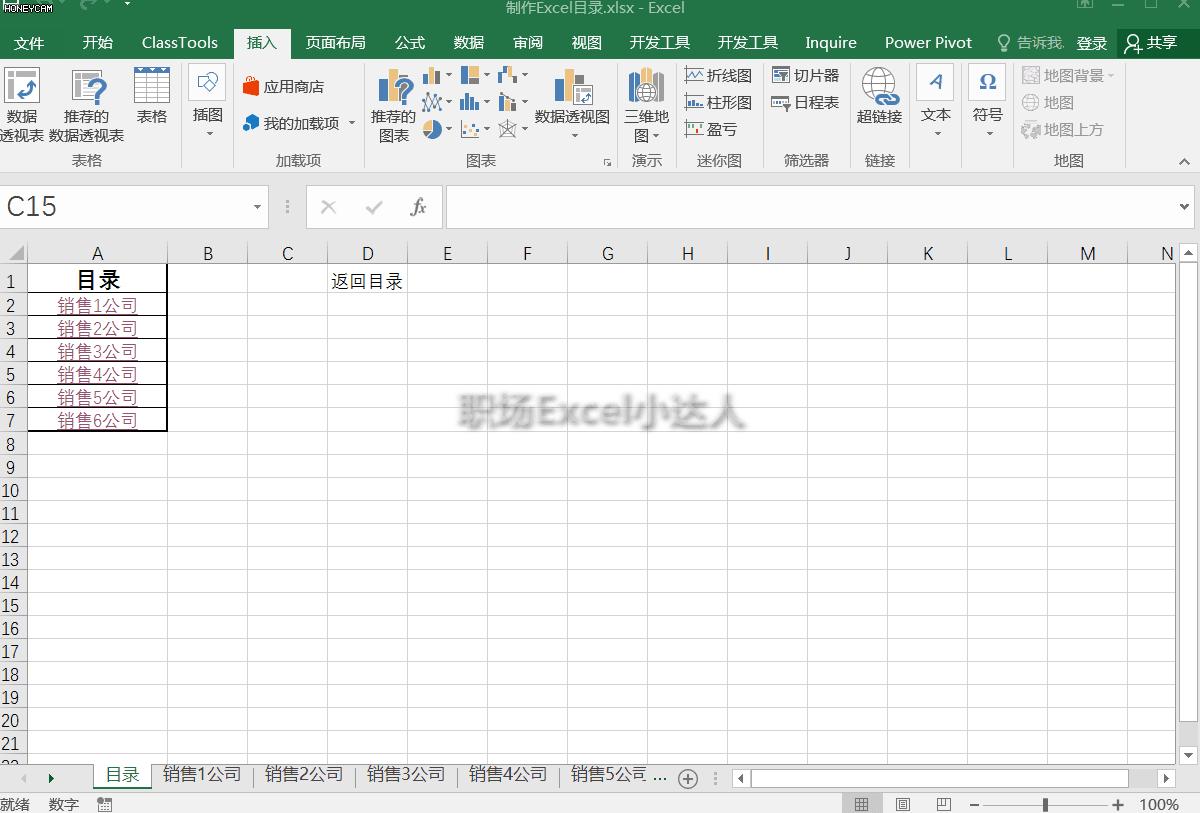Click the Hyperlink (超链接) button
The height and width of the screenshot is (813, 1200).
click(879, 97)
